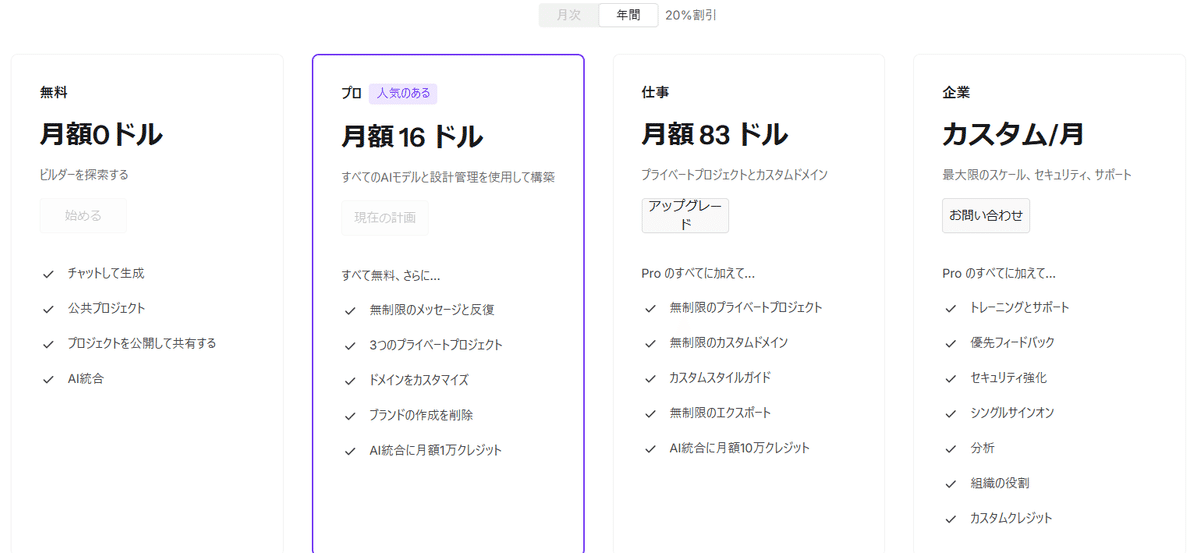Select the 月額 16 ドル Pro price heading

tap(411, 136)
